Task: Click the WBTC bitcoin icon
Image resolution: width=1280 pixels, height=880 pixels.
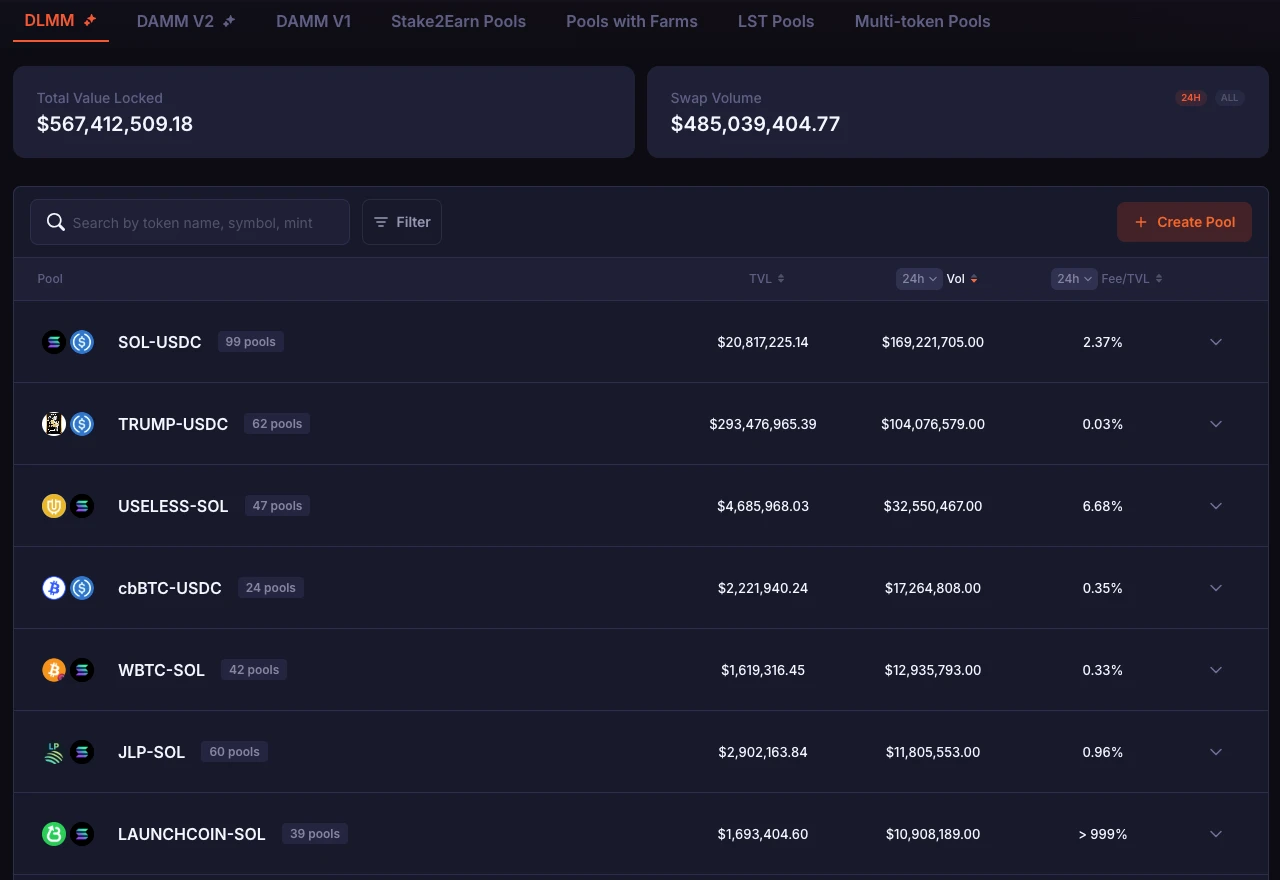Action: pyautogui.click(x=54, y=670)
